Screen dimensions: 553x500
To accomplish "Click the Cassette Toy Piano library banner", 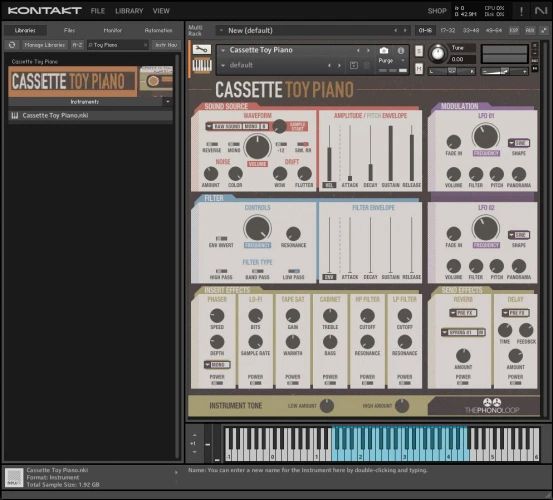I will (91, 81).
